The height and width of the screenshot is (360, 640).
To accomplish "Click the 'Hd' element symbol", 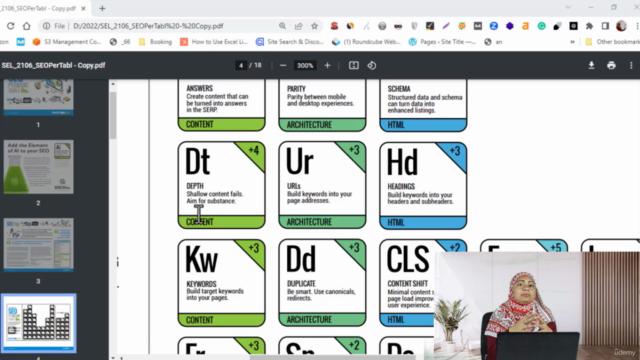I will click(402, 162).
